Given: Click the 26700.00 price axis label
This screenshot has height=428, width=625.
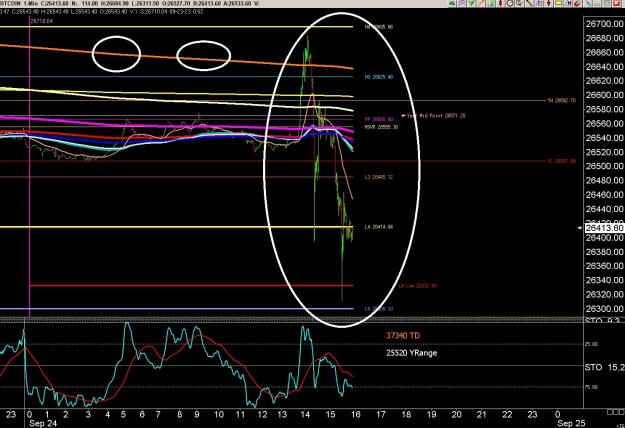Looking at the screenshot, I should 604,24.
